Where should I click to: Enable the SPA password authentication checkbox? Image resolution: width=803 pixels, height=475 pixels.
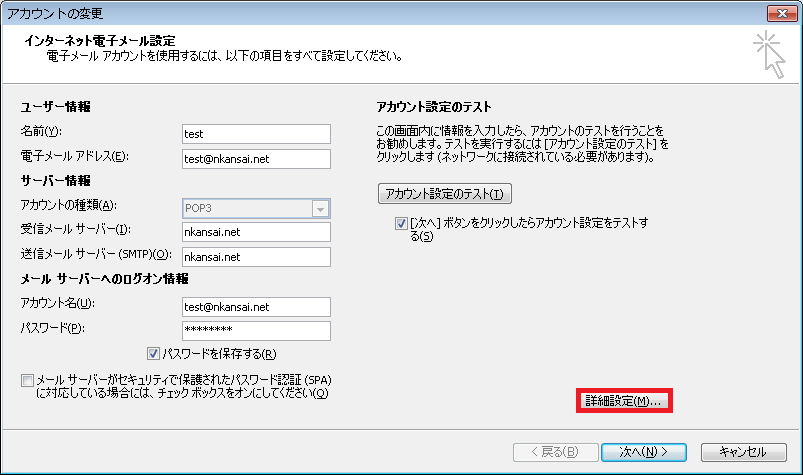26,381
